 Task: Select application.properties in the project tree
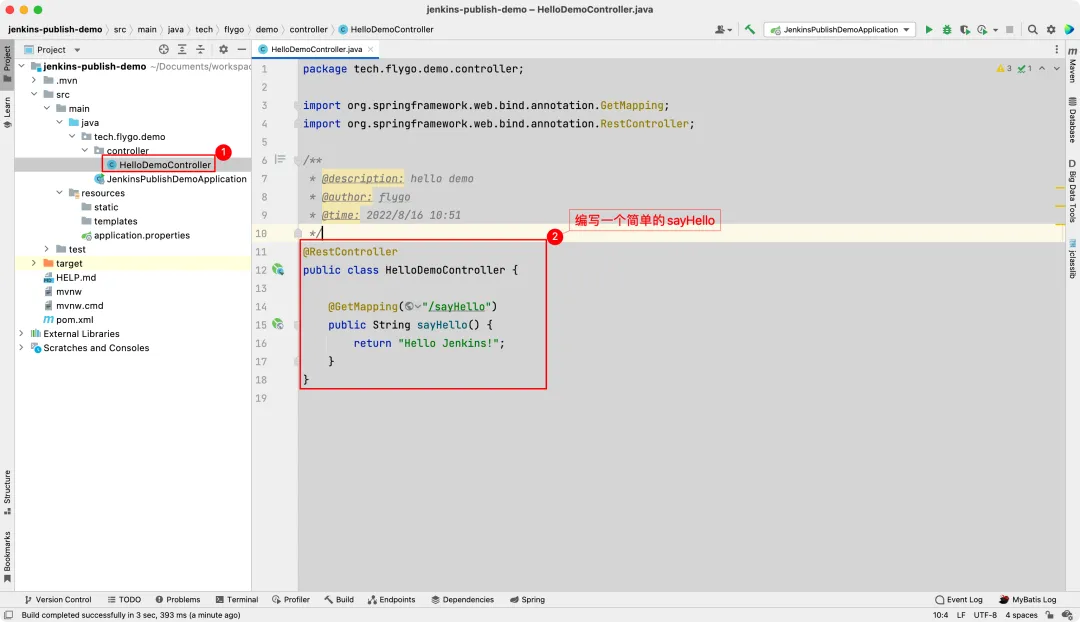(142, 236)
